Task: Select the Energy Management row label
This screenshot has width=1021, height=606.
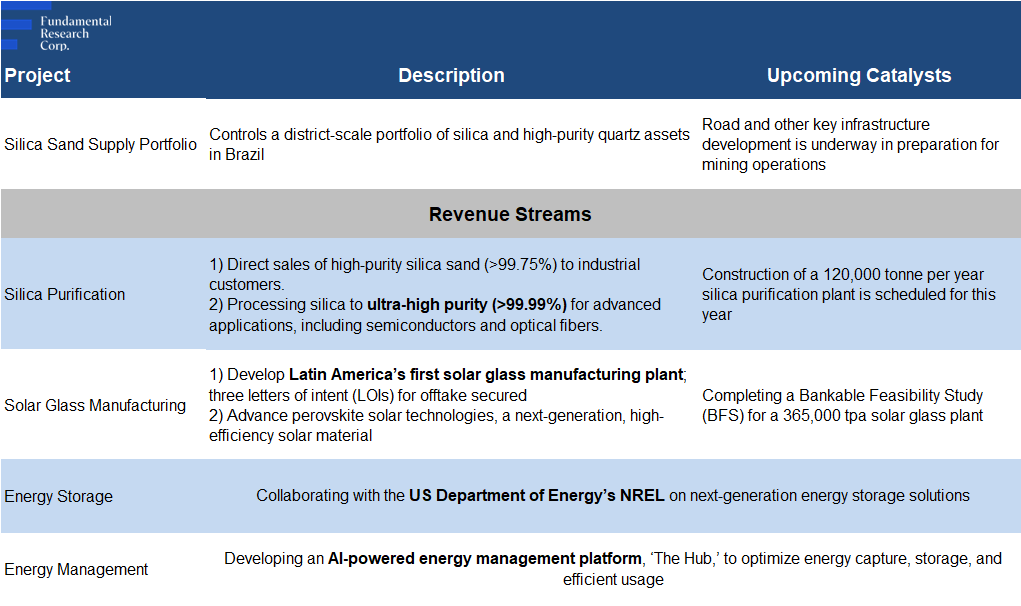Action: 76,569
